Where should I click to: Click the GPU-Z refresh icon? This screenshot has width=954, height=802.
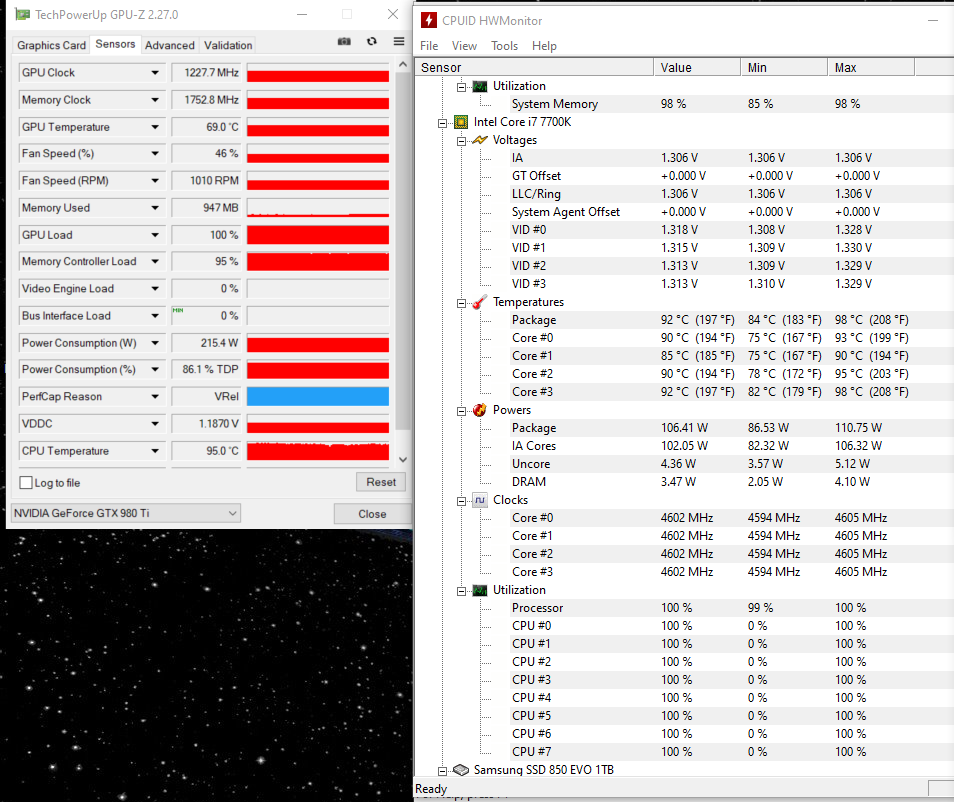pyautogui.click(x=372, y=41)
